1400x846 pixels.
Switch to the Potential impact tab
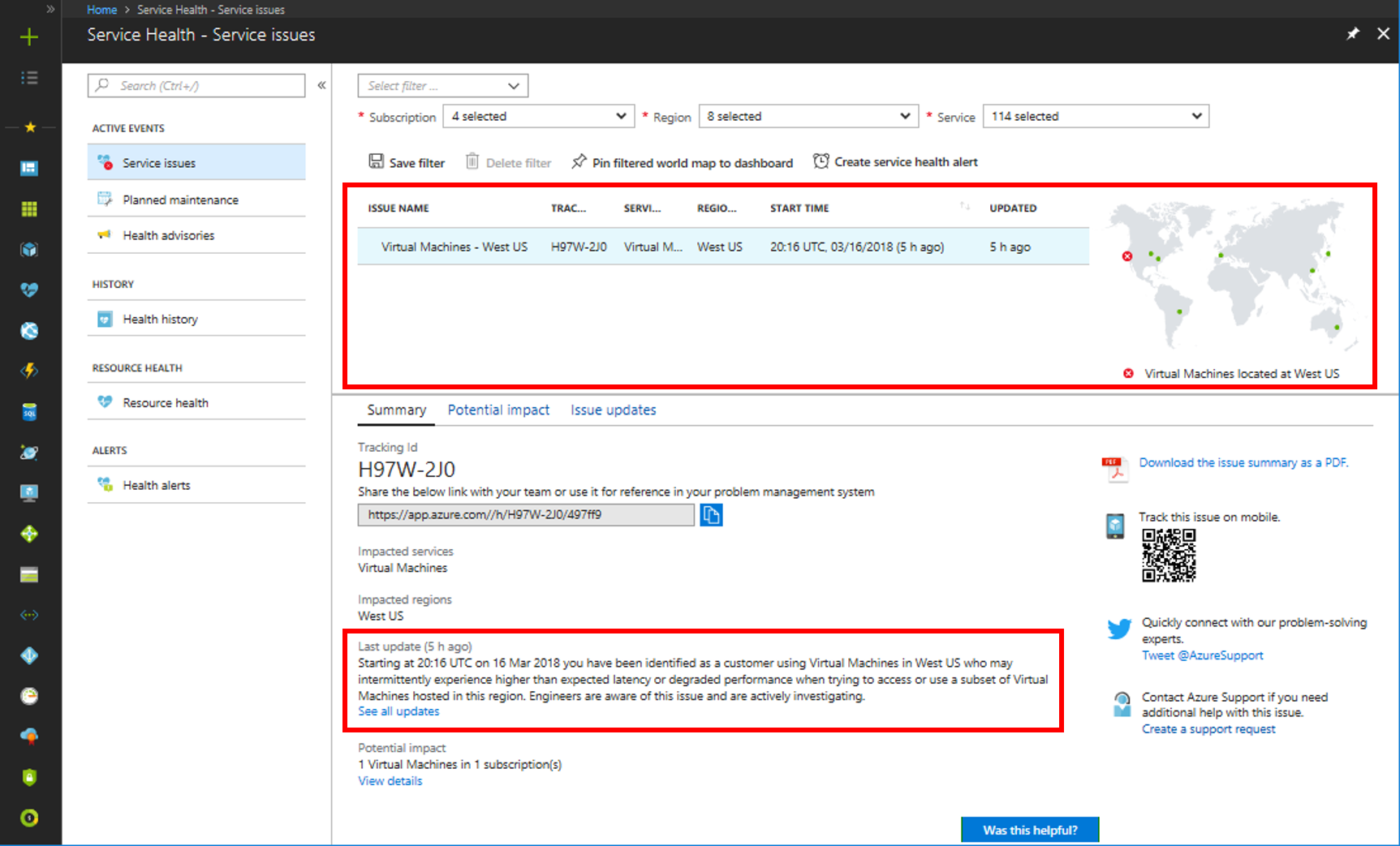click(498, 410)
